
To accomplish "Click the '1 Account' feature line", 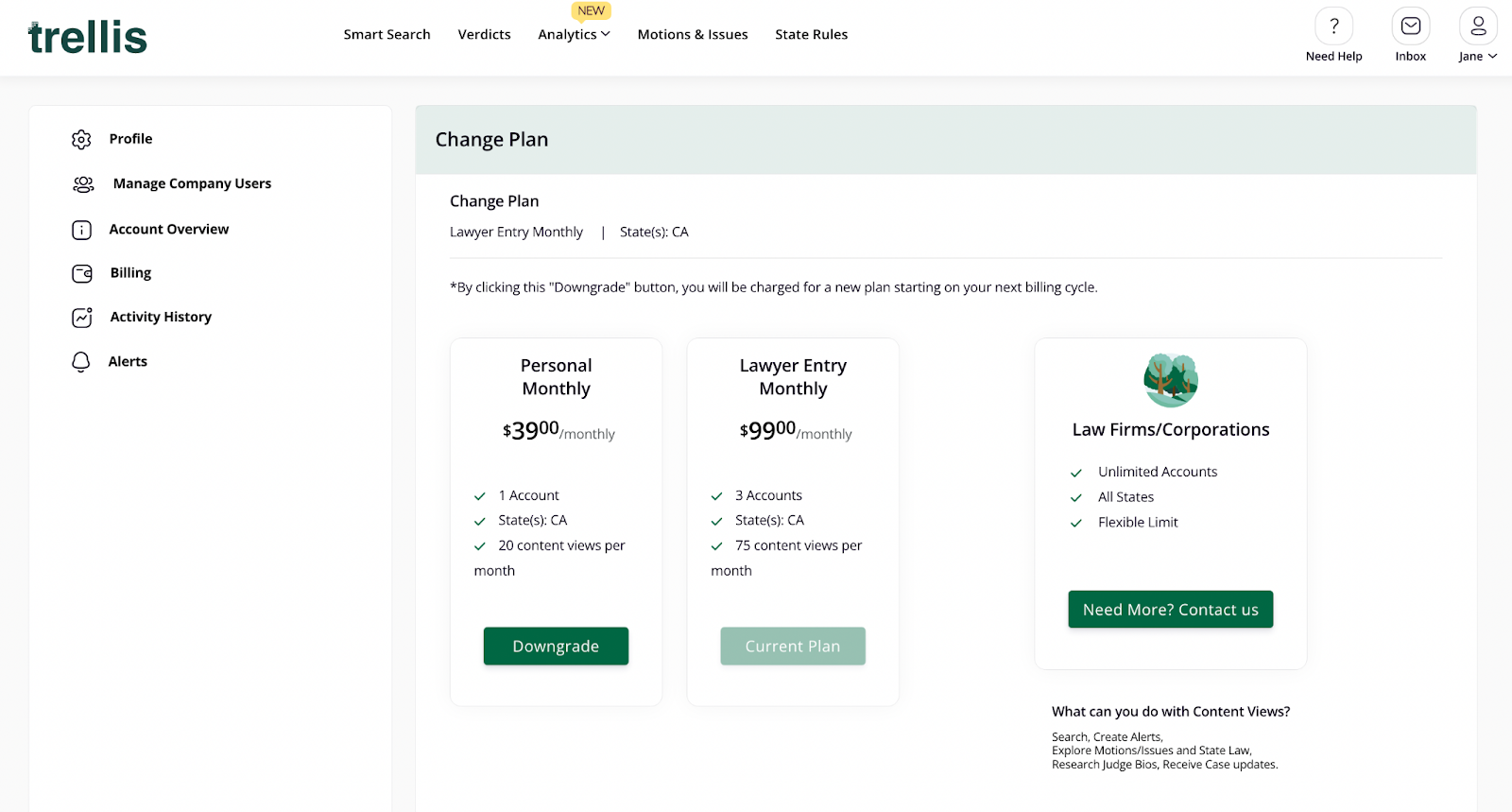I will pos(528,495).
